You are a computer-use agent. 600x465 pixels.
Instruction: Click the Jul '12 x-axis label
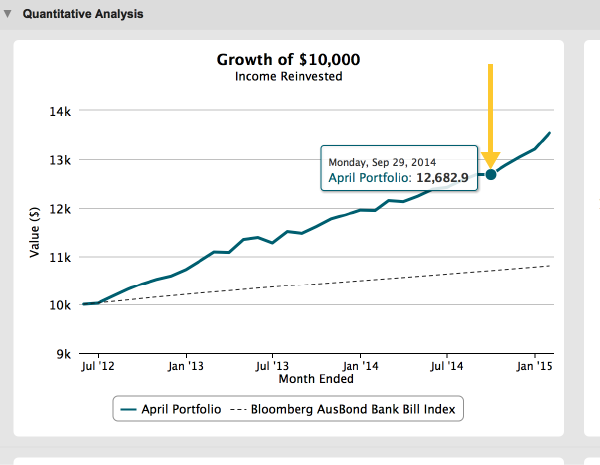click(99, 367)
